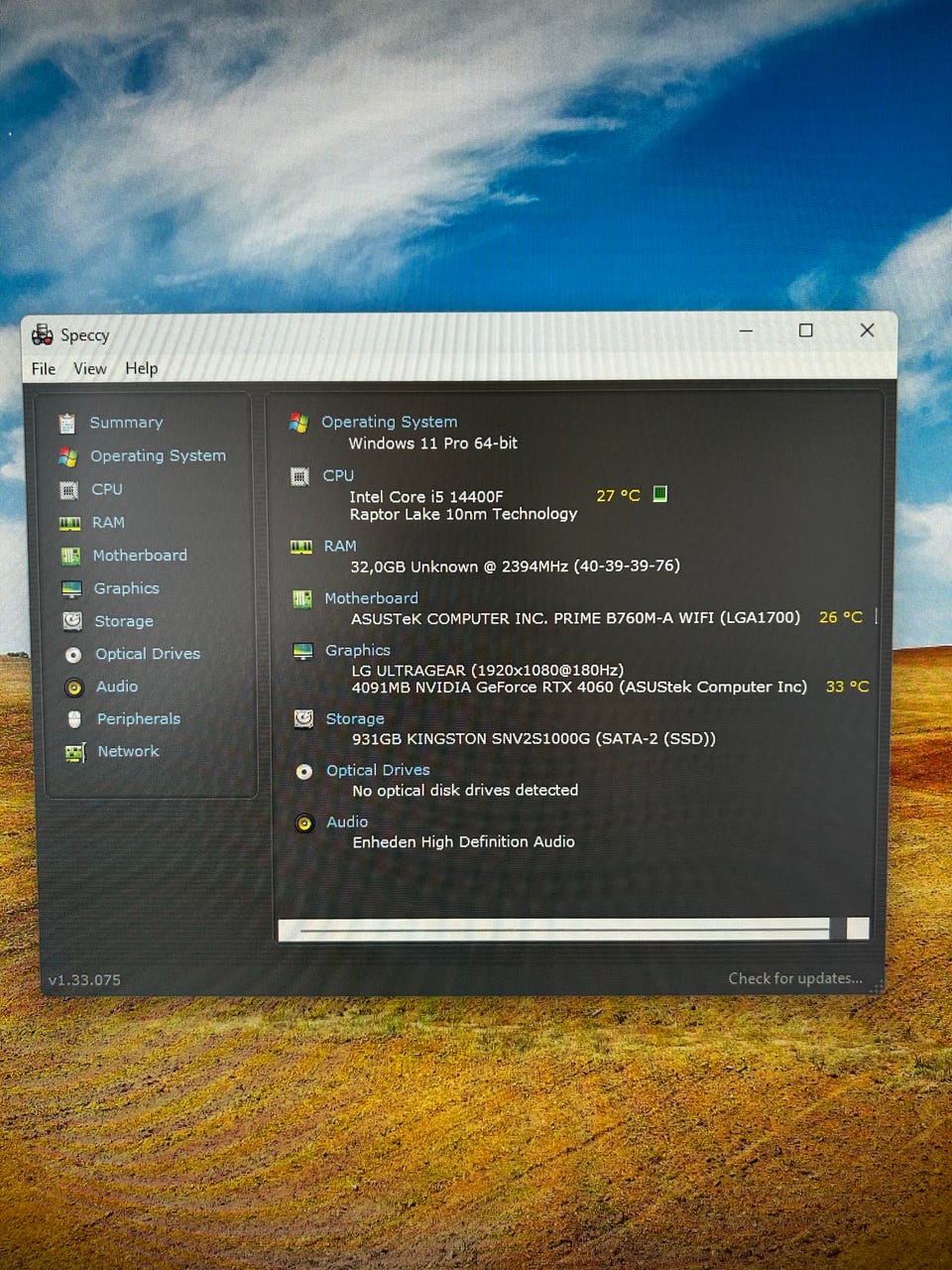
Task: Click the green CPU temperature indicator icon
Action: (660, 494)
